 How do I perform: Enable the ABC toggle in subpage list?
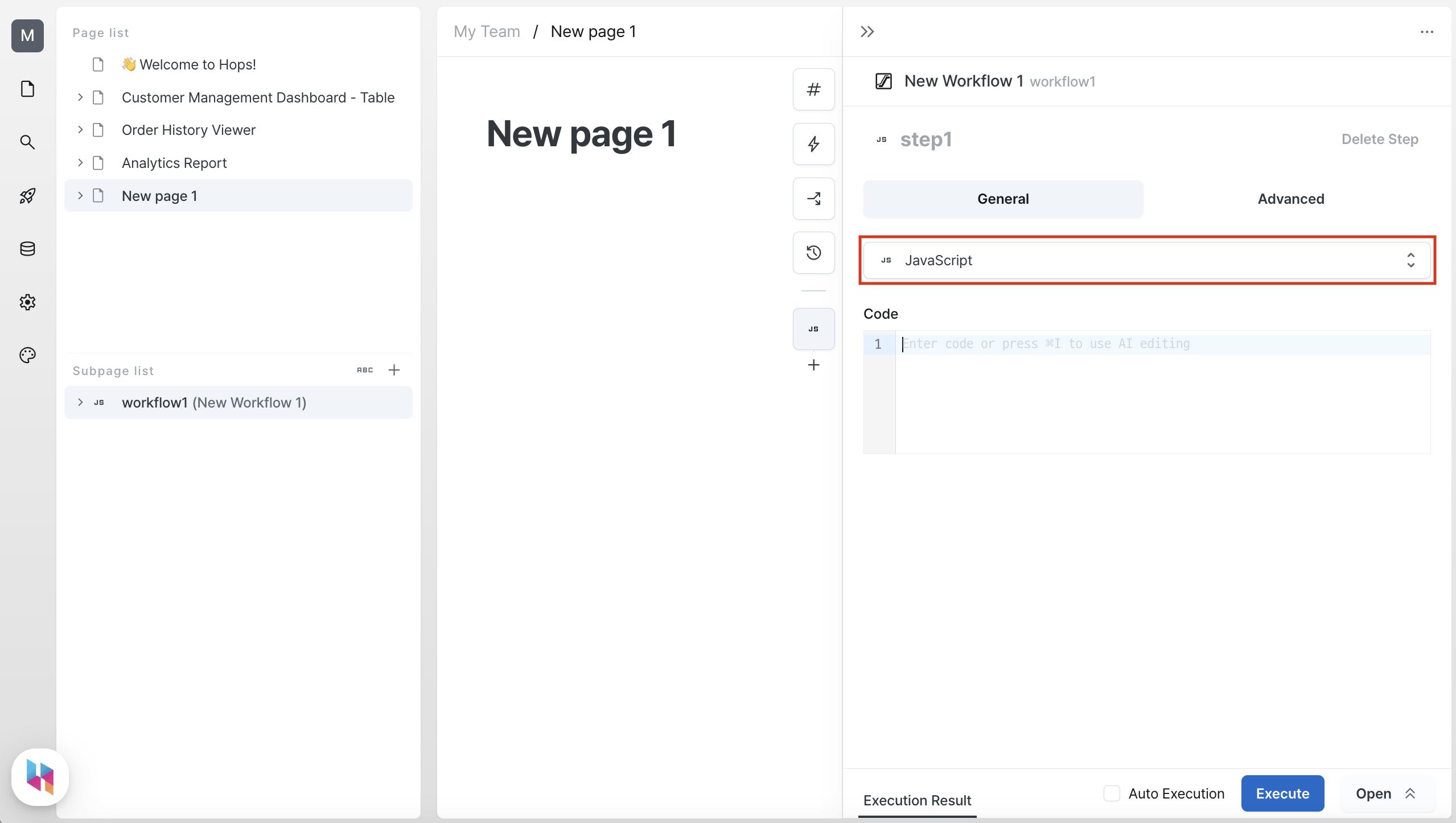coord(365,370)
